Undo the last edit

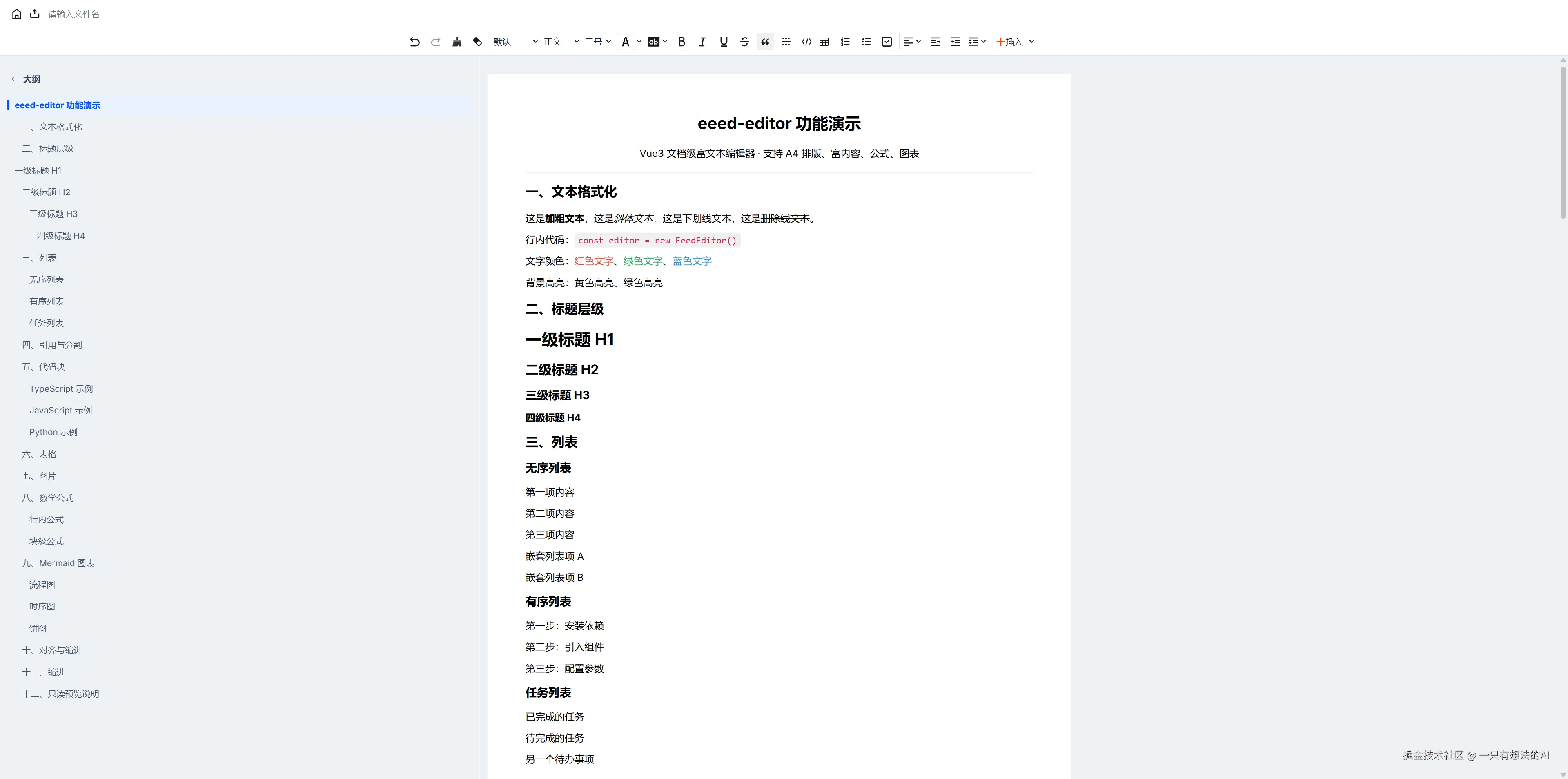[414, 41]
